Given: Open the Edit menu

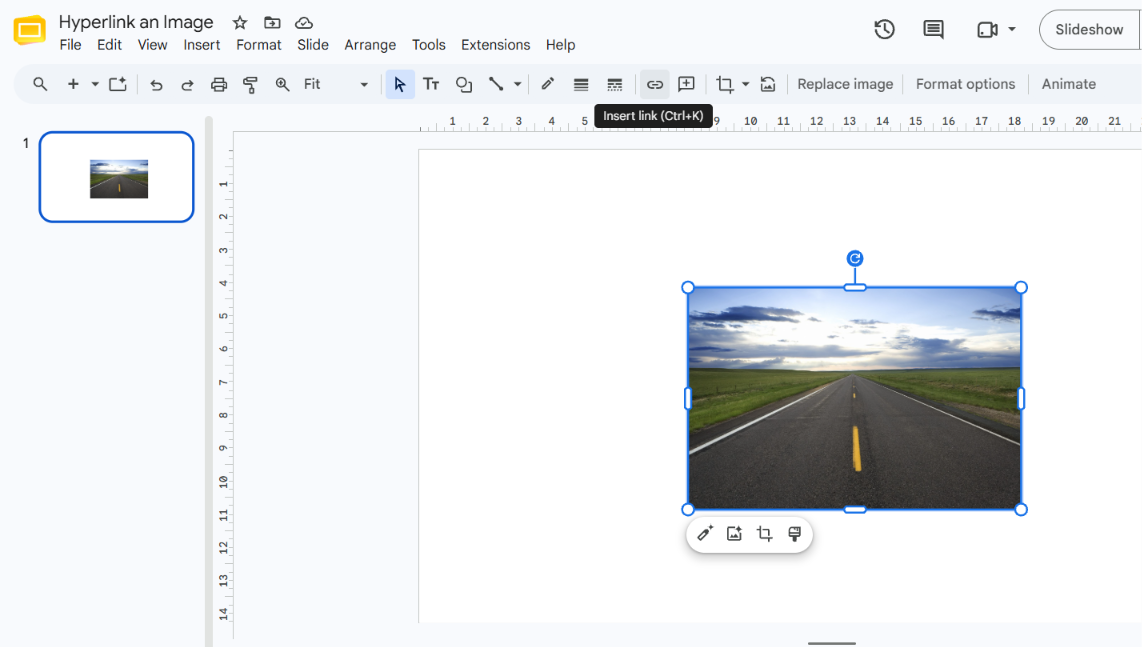Looking at the screenshot, I should 109,45.
